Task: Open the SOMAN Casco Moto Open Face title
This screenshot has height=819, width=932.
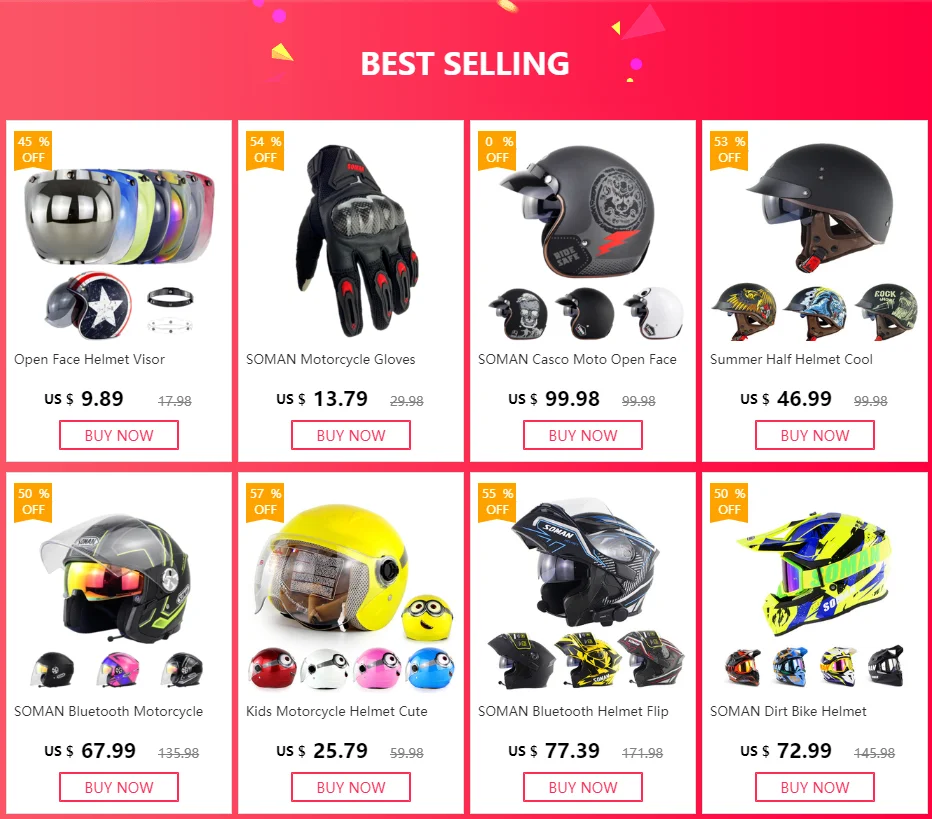Action: click(577, 359)
